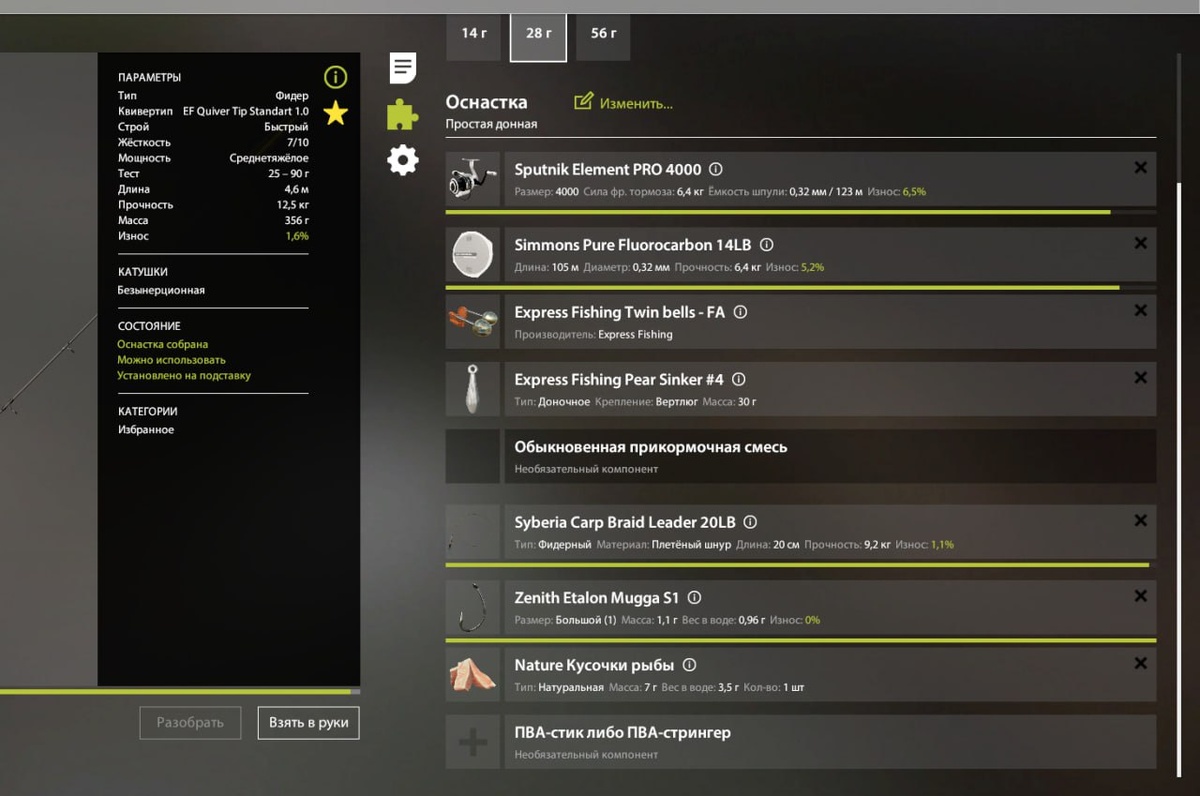Open rod info circle icon
Image resolution: width=1200 pixels, height=796 pixels.
(335, 77)
